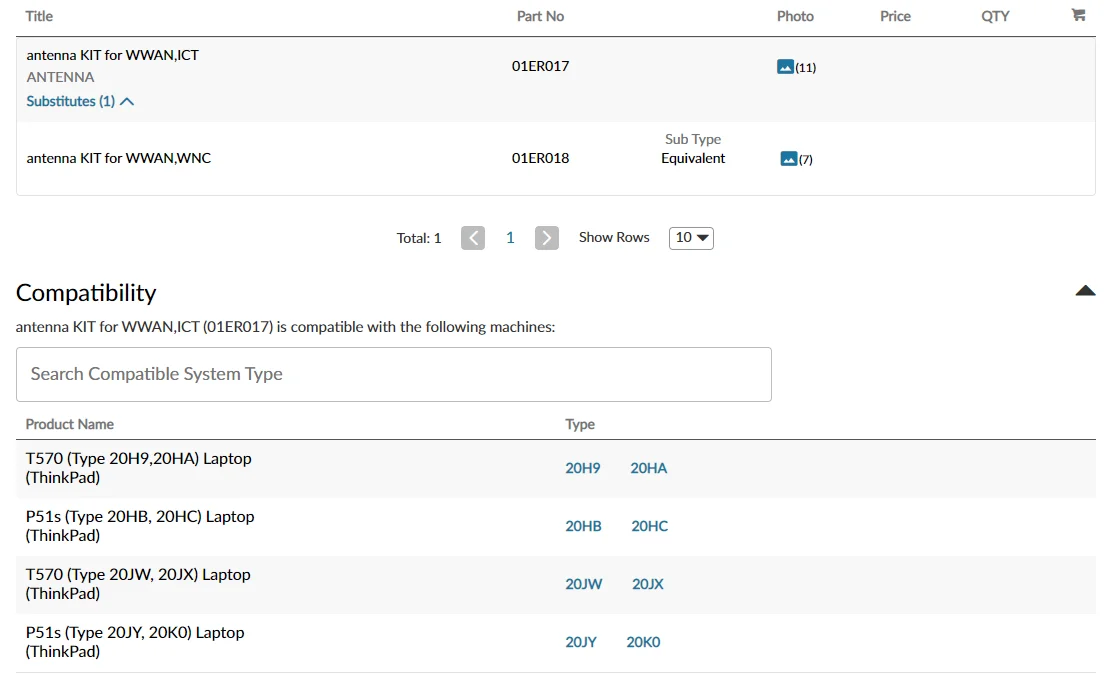The width and height of the screenshot is (1114, 691).
Task: Click the shopping cart column icon
Action: coord(1078,16)
